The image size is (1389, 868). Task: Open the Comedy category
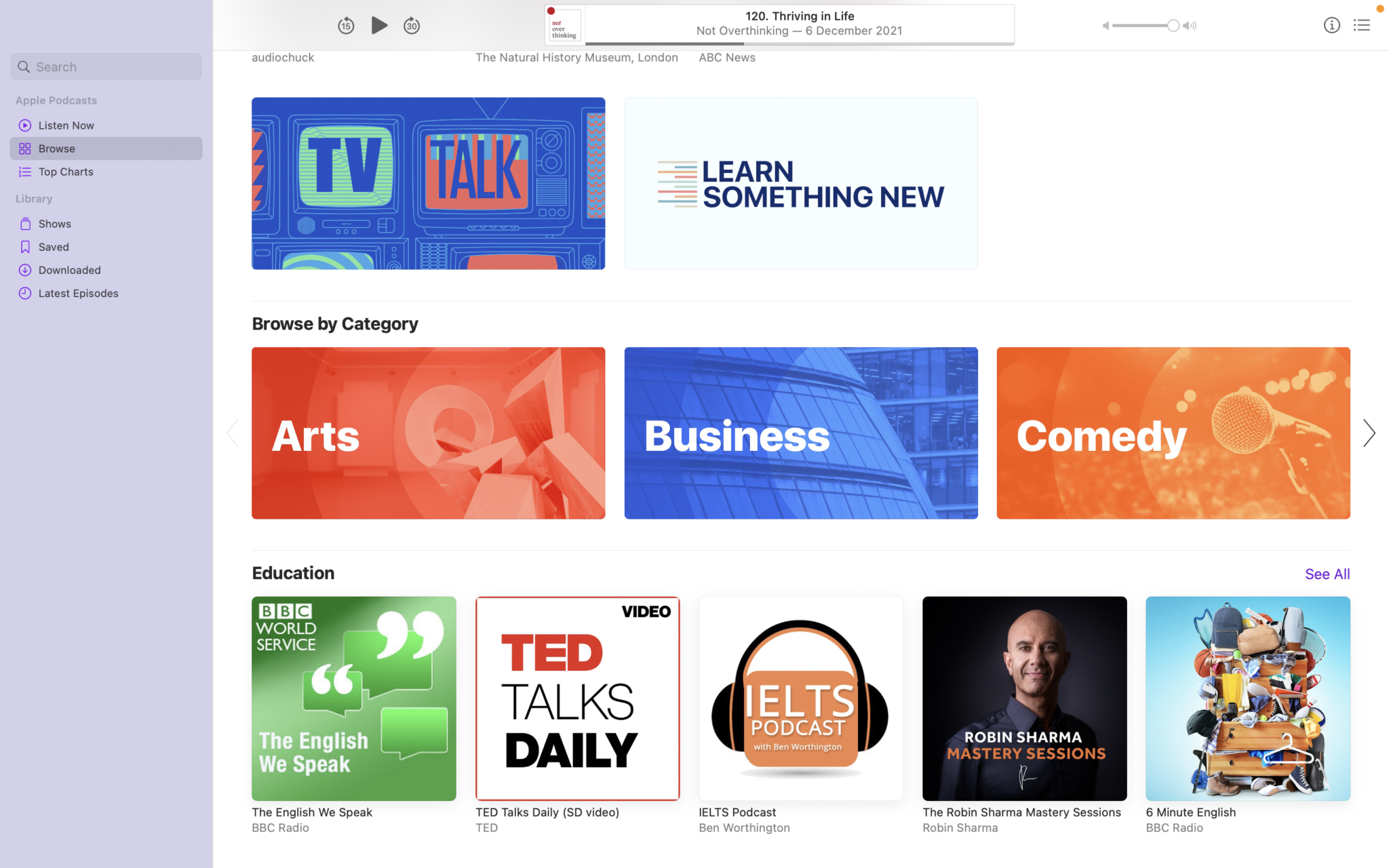[x=1173, y=433]
